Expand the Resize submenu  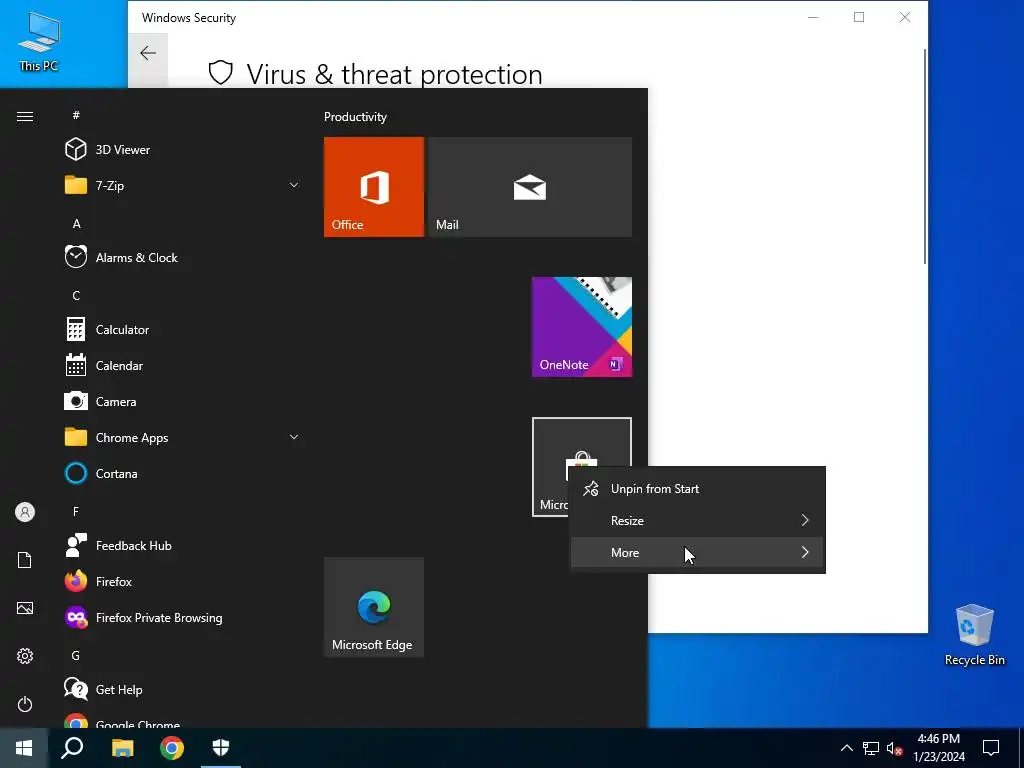pyautogui.click(x=697, y=520)
